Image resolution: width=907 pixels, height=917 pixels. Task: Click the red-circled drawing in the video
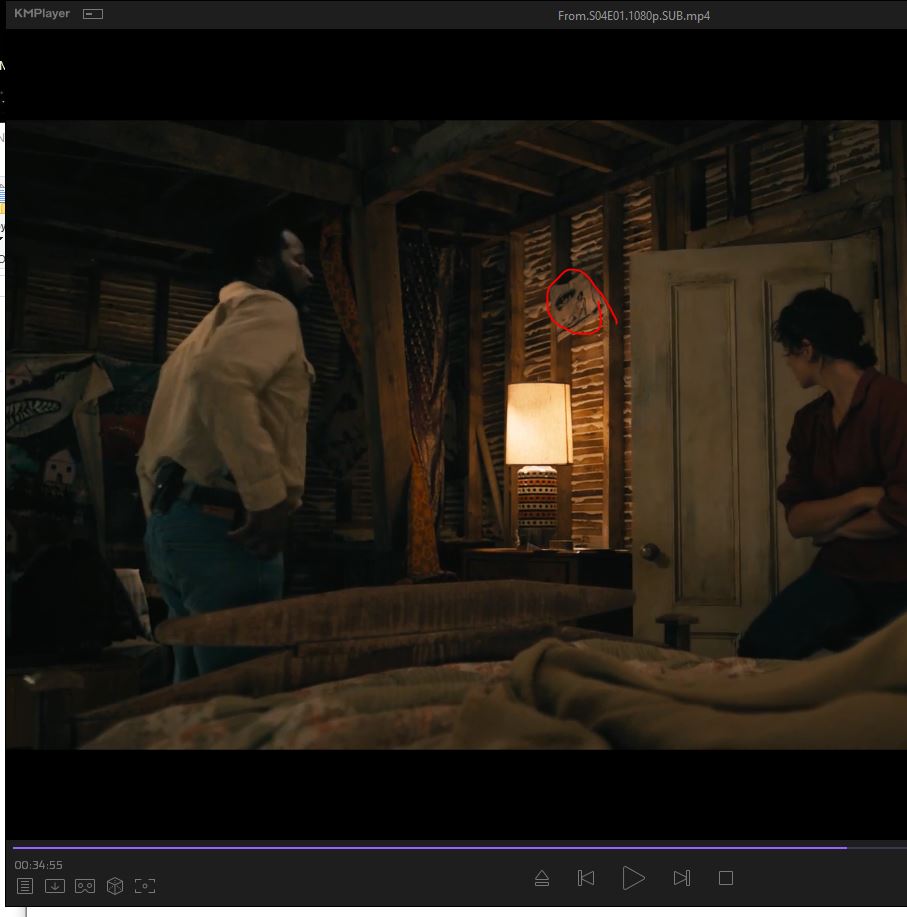point(574,303)
